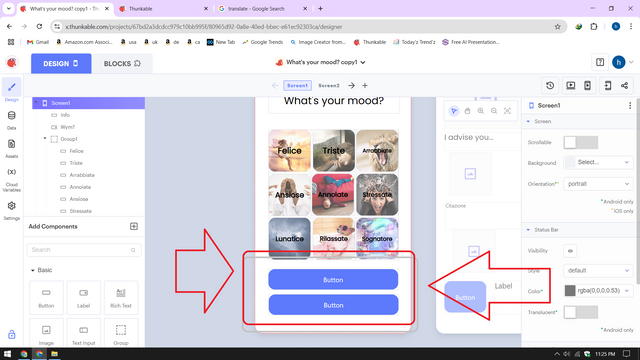Image resolution: width=640 pixels, height=360 pixels.
Task: Switch to the BLOCKS tab
Action: coord(122,64)
